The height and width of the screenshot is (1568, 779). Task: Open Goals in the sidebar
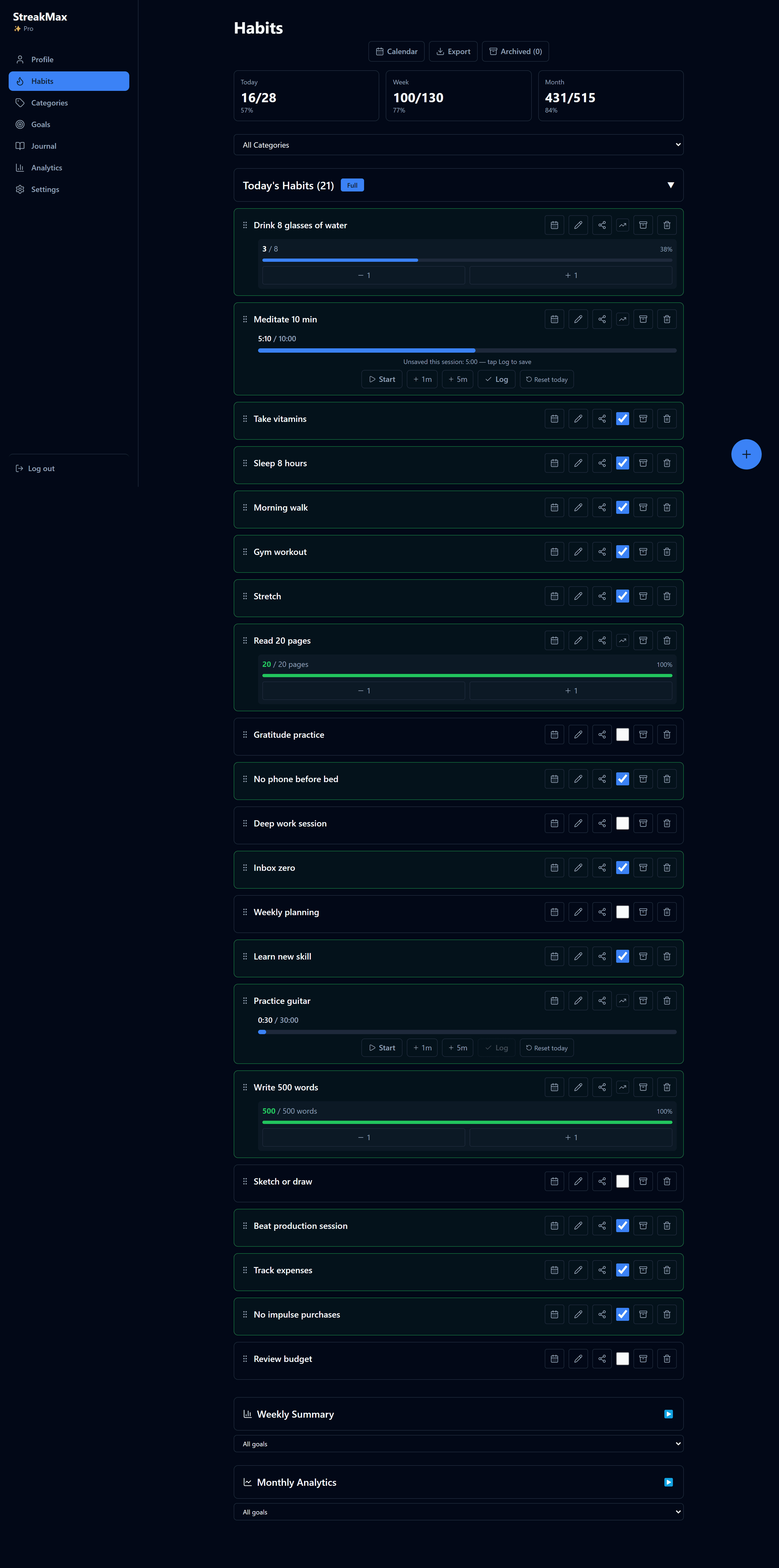[69, 125]
